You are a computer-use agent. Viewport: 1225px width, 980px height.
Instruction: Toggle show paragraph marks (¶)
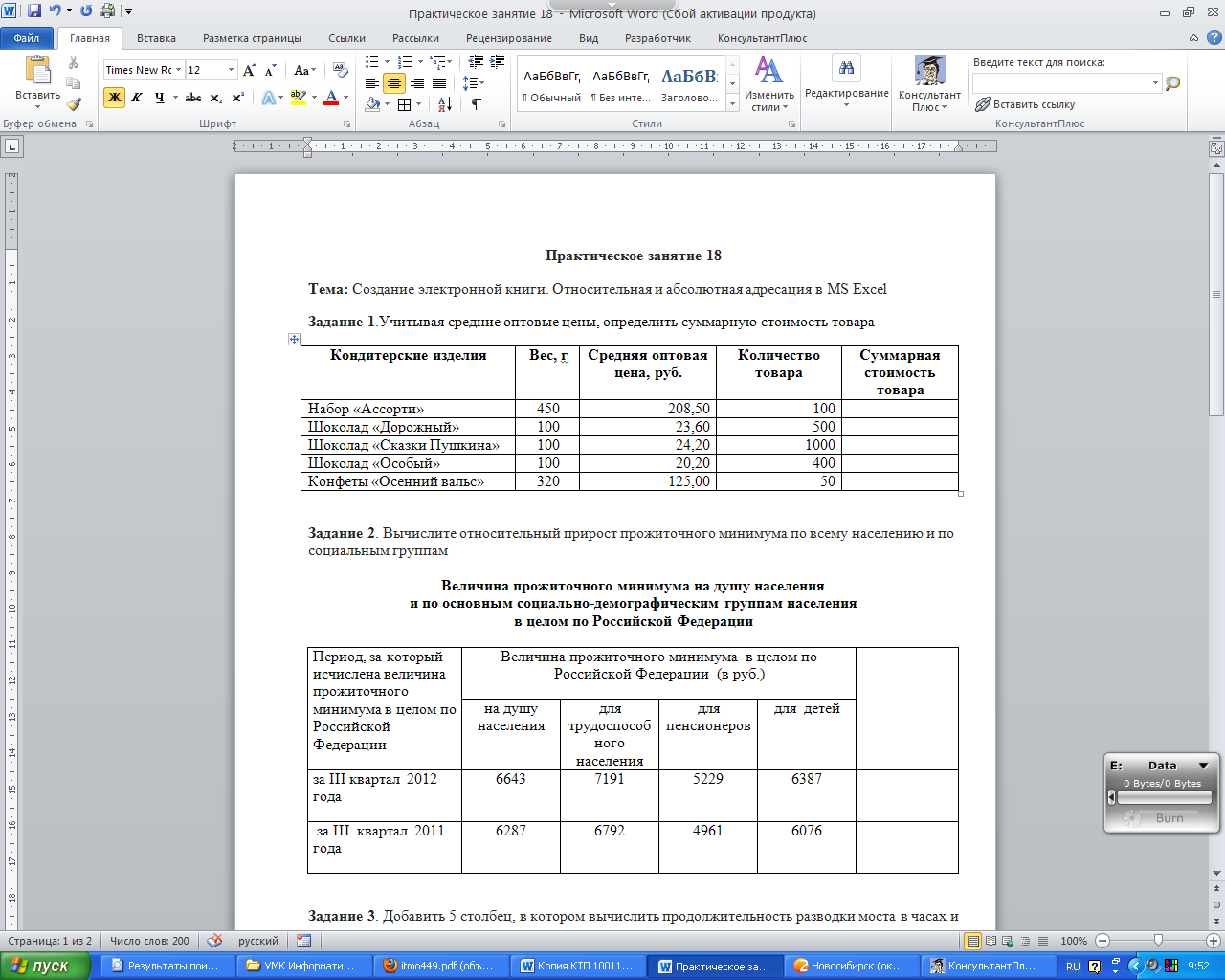point(477,104)
